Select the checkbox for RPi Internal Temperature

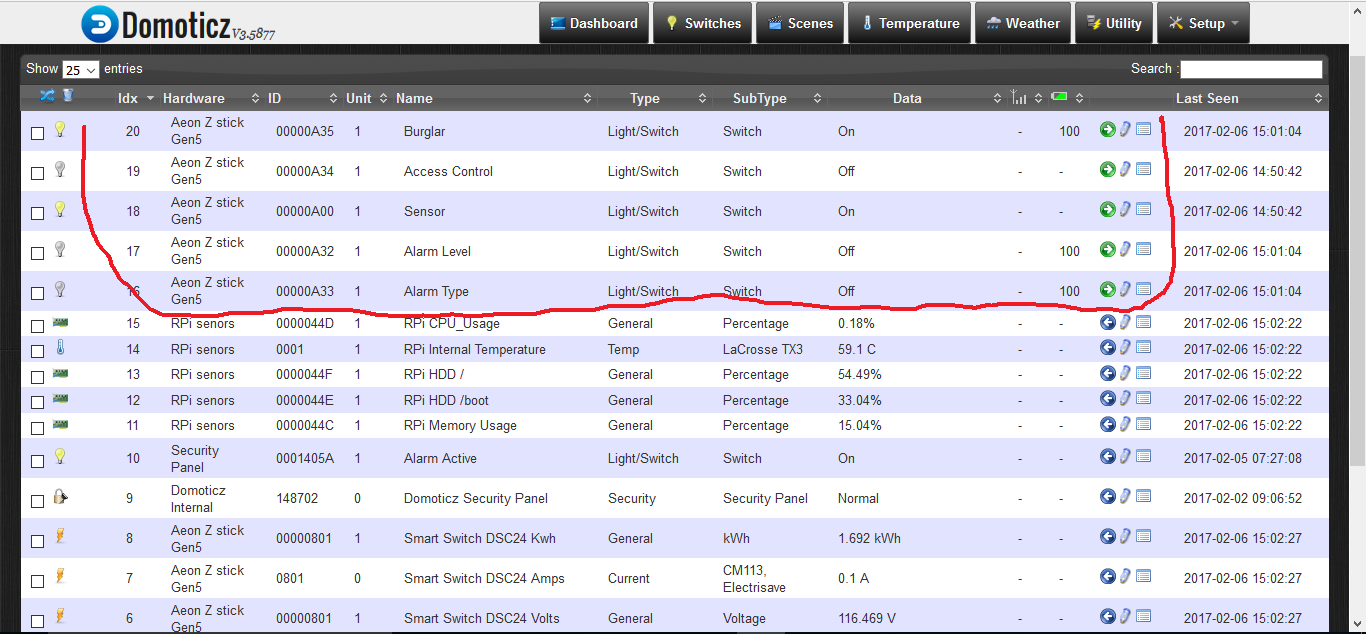[38, 351]
